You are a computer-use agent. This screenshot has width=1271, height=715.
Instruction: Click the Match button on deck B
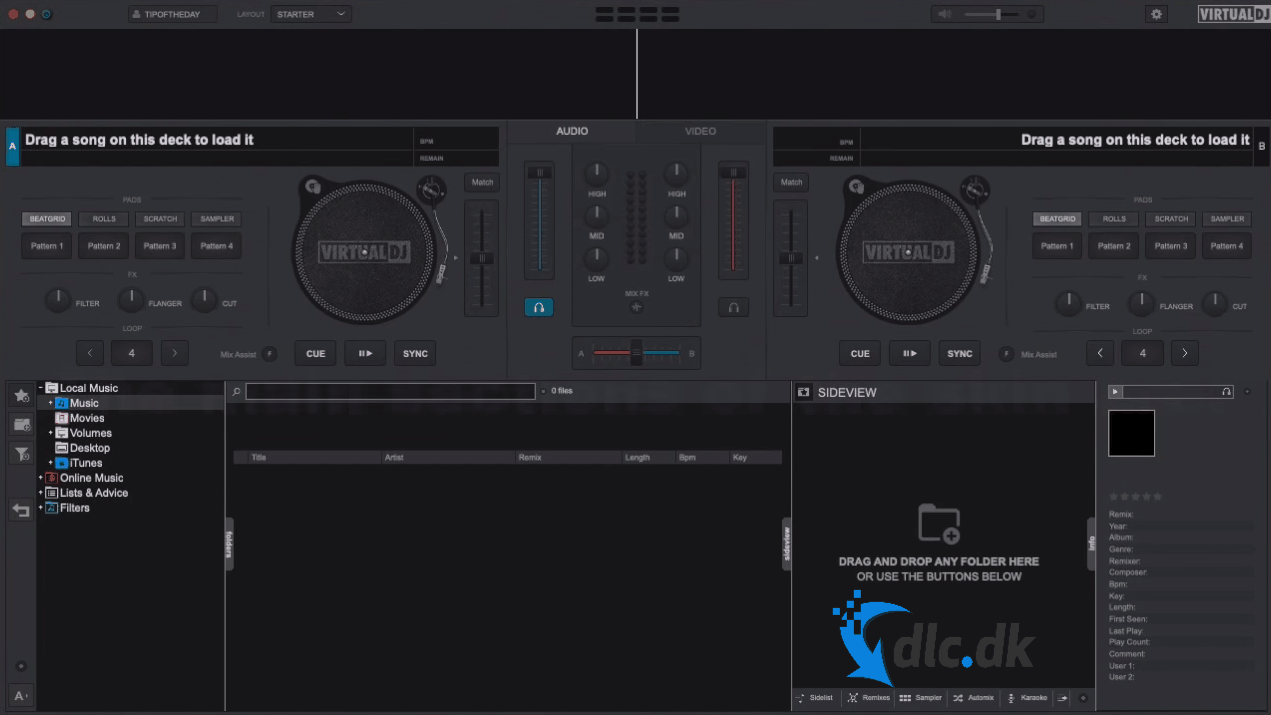(x=792, y=182)
